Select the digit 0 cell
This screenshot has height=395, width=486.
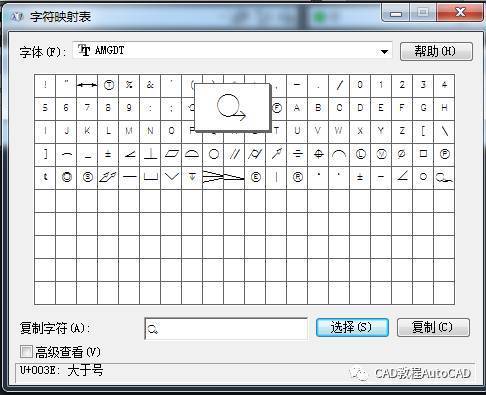(x=360, y=85)
